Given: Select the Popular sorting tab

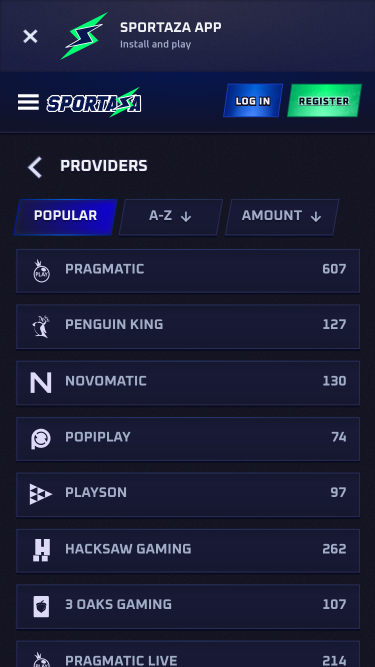Looking at the screenshot, I should pos(65,217).
